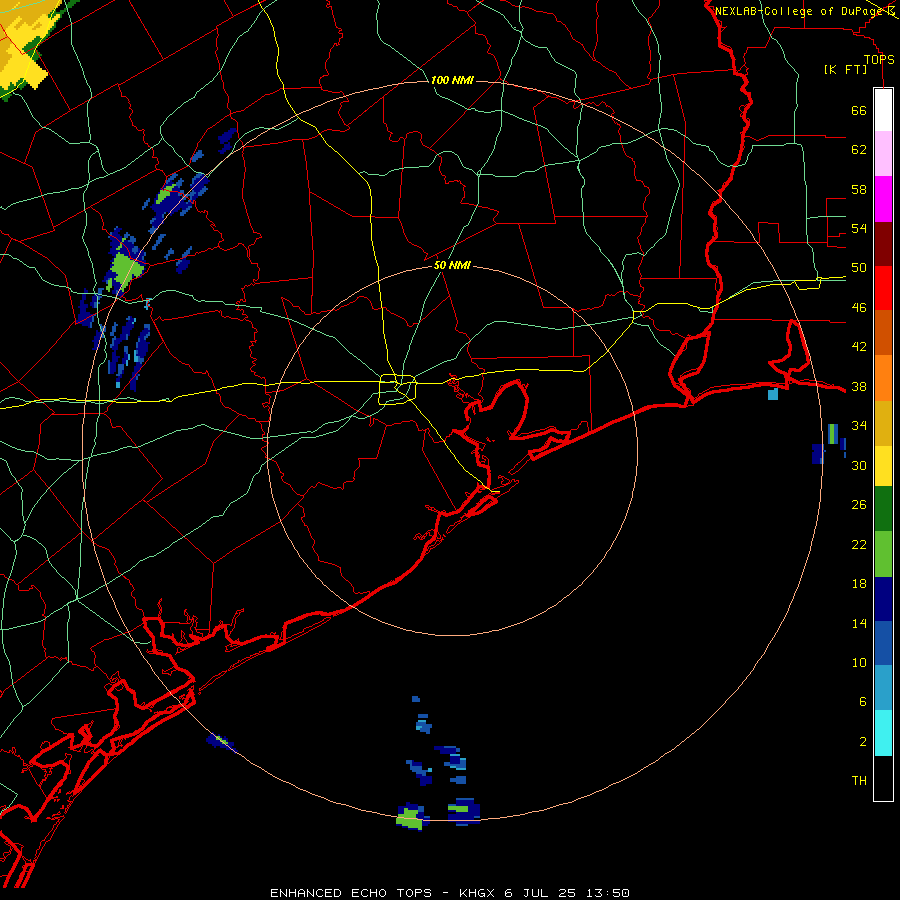The width and height of the screenshot is (900, 900).
Task: Click the navy legend swatch between 14 and 18
Action: point(883,599)
